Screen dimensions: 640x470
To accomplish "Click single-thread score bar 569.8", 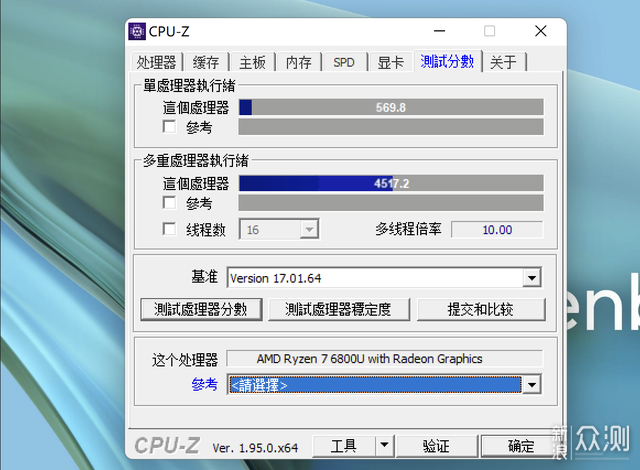I will click(391, 107).
